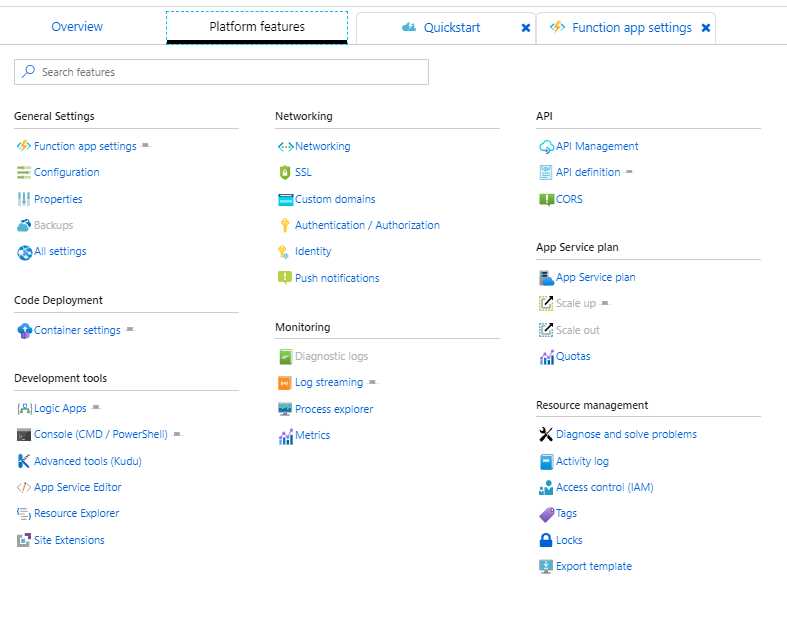Click the Authentication key icon
The width and height of the screenshot is (787, 632).
pos(285,225)
